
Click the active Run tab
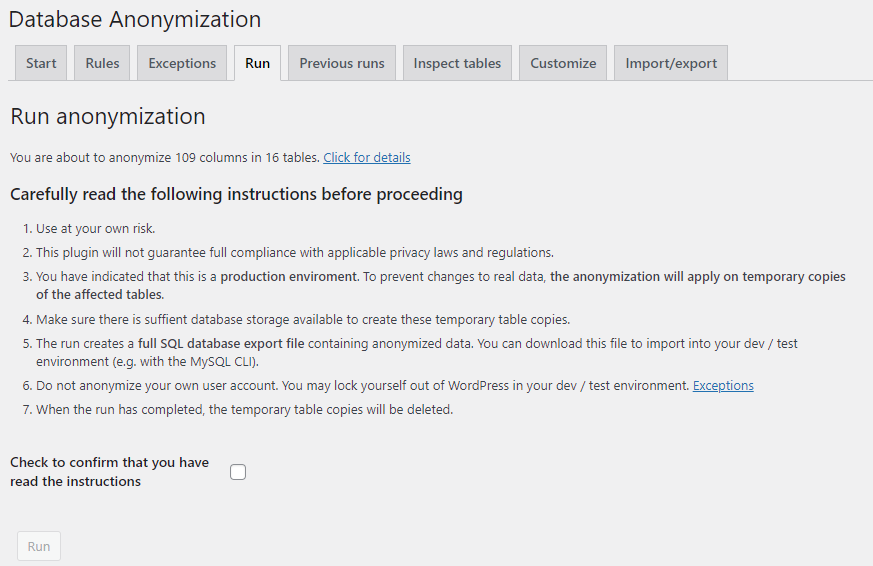point(257,63)
